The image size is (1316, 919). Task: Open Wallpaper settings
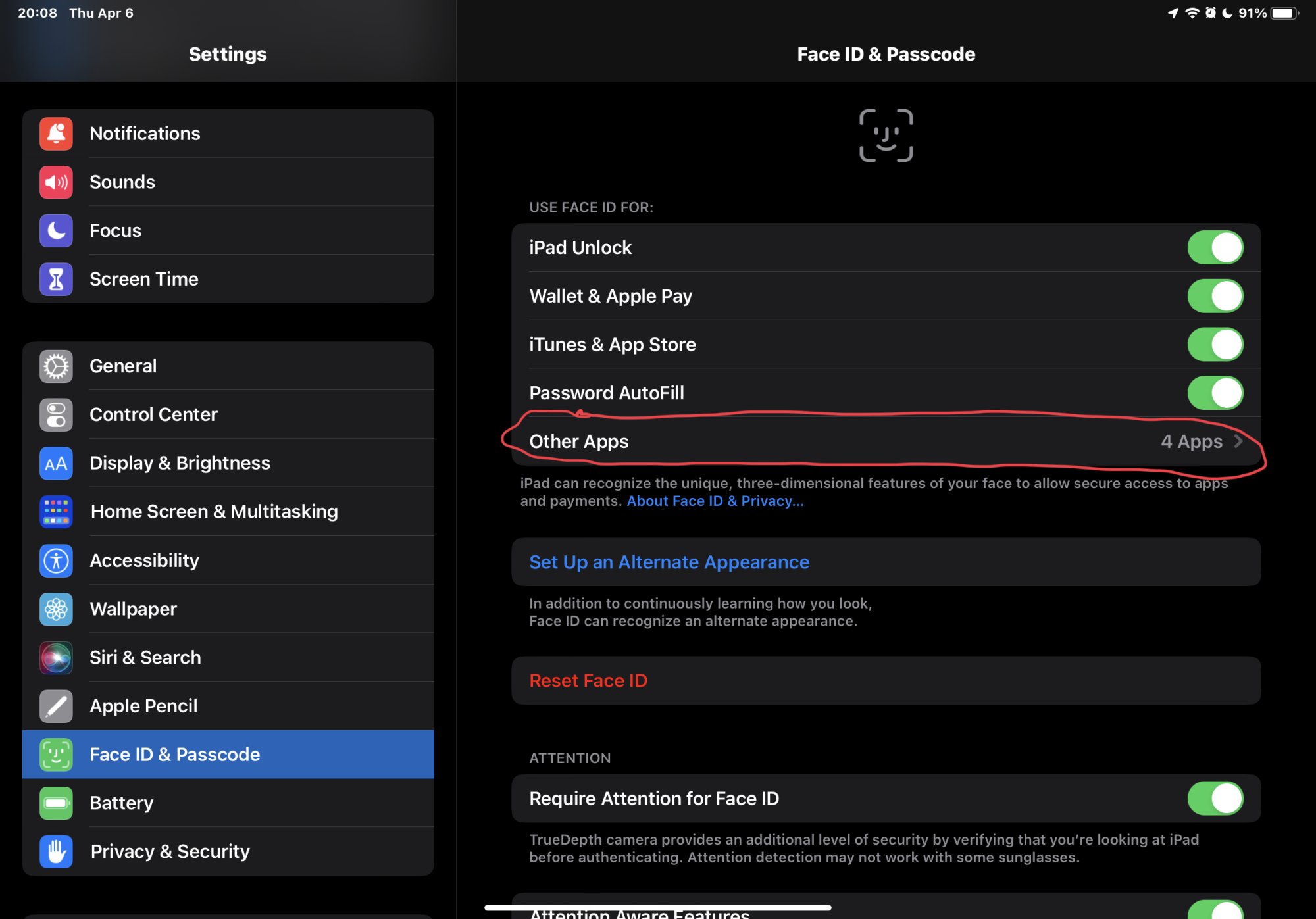[228, 609]
